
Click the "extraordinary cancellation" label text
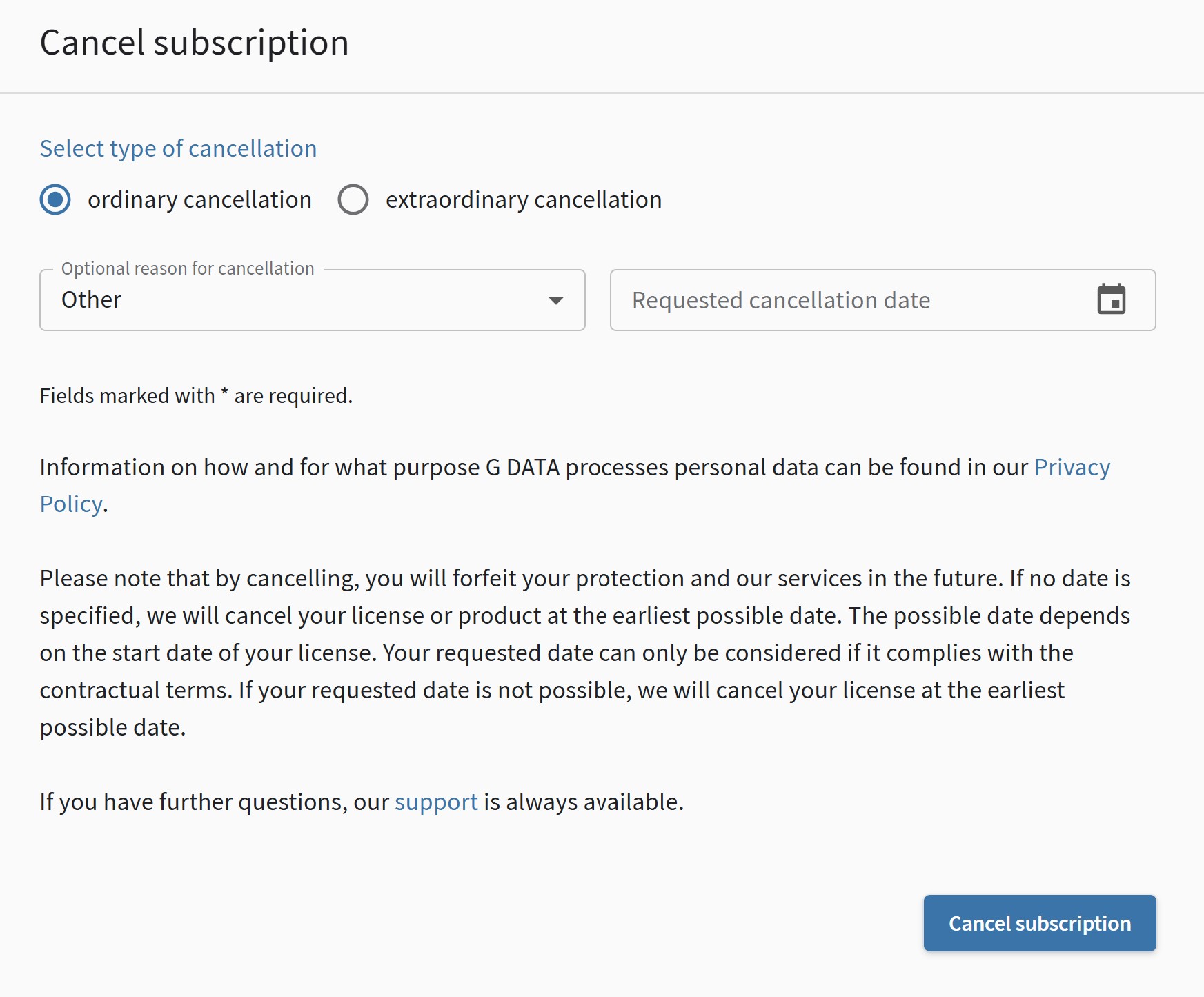click(x=523, y=200)
